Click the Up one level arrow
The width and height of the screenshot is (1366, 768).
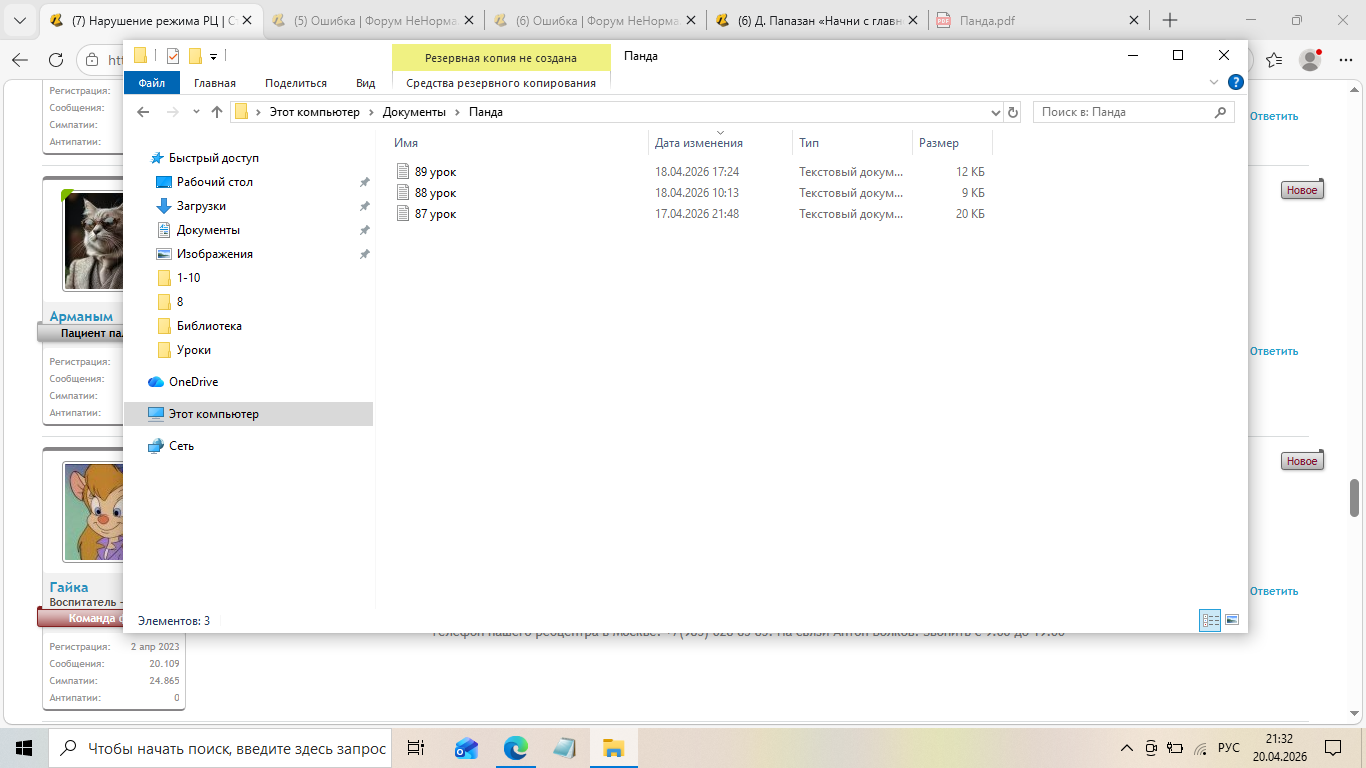pyautogui.click(x=217, y=112)
